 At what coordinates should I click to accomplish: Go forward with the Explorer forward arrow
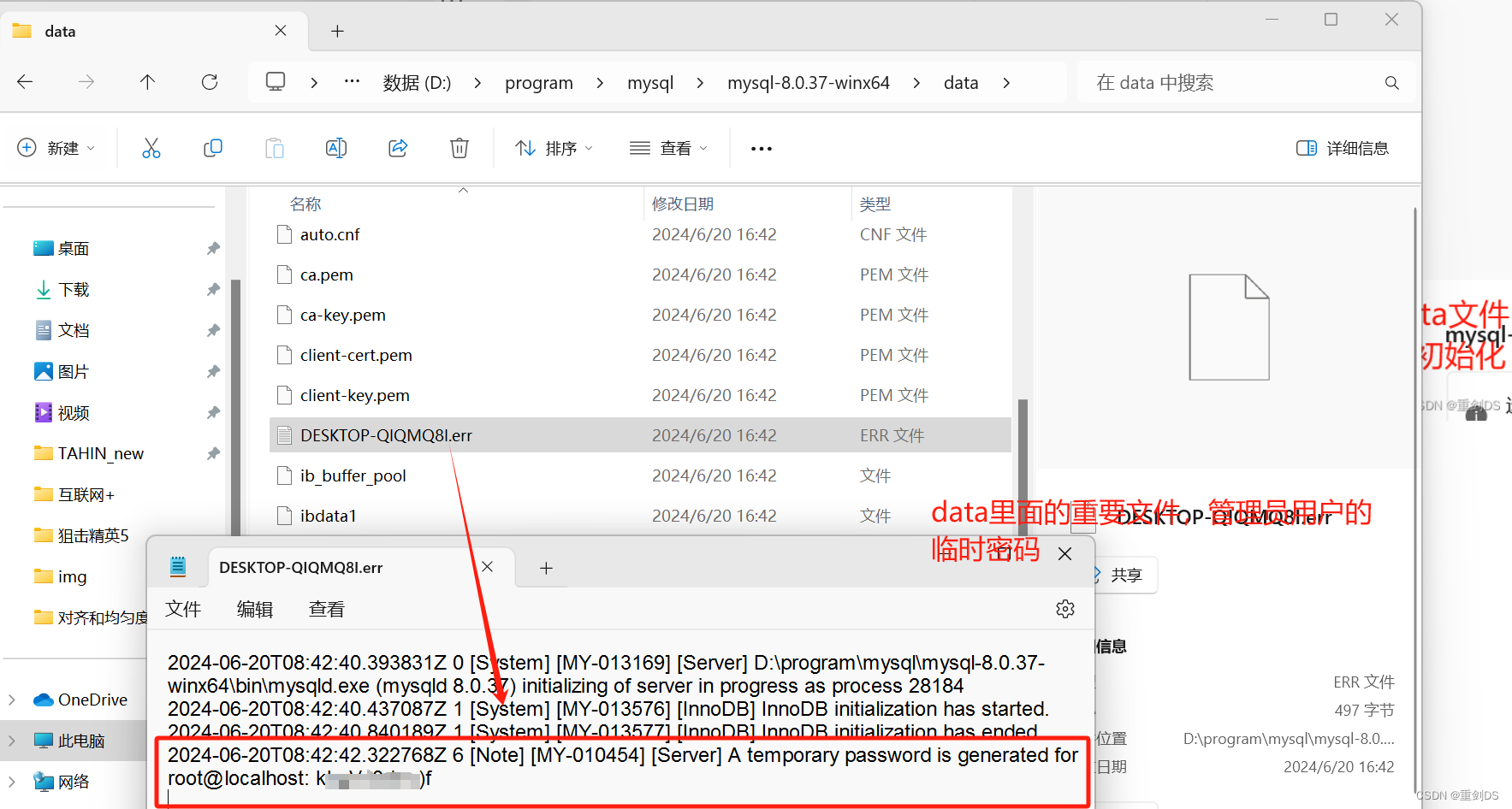click(86, 82)
